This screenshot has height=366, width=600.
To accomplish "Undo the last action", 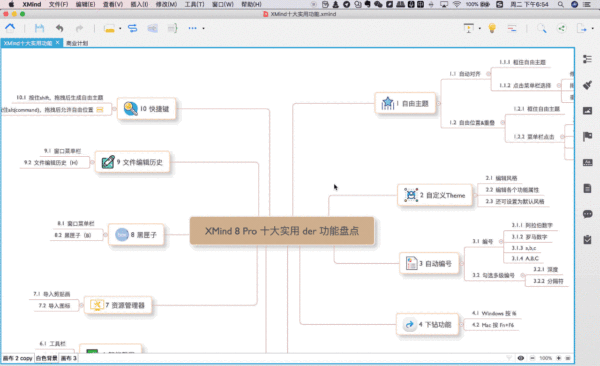I will pyautogui.click(x=59, y=28).
